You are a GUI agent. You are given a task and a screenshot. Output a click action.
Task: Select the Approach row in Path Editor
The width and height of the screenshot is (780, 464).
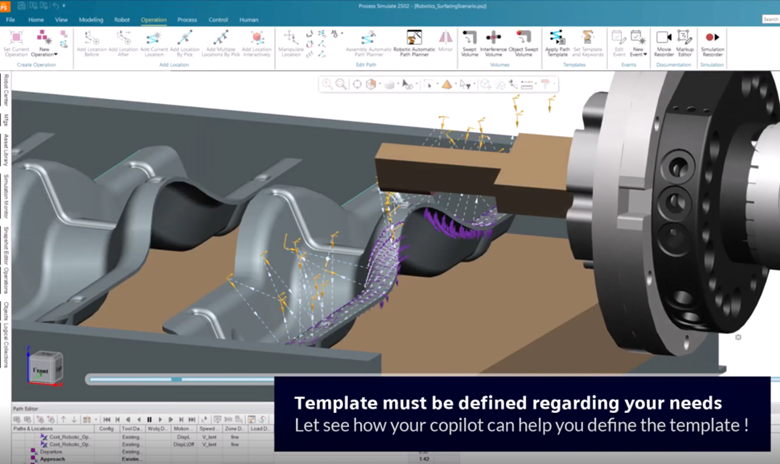(x=56, y=459)
